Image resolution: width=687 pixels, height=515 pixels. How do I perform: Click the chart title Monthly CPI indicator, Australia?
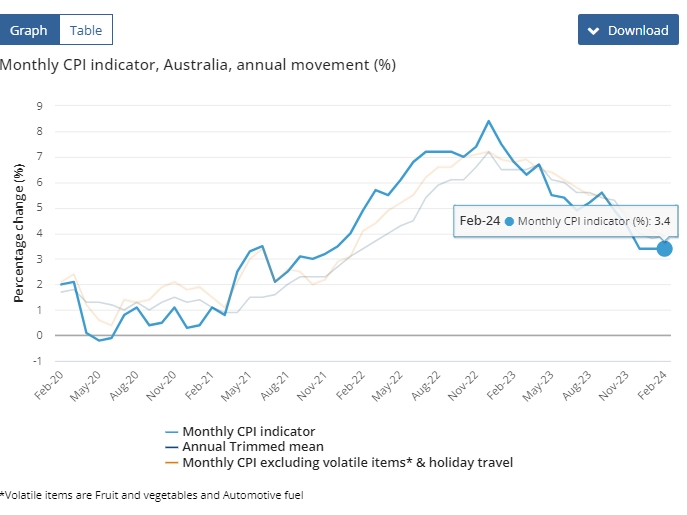click(x=198, y=65)
